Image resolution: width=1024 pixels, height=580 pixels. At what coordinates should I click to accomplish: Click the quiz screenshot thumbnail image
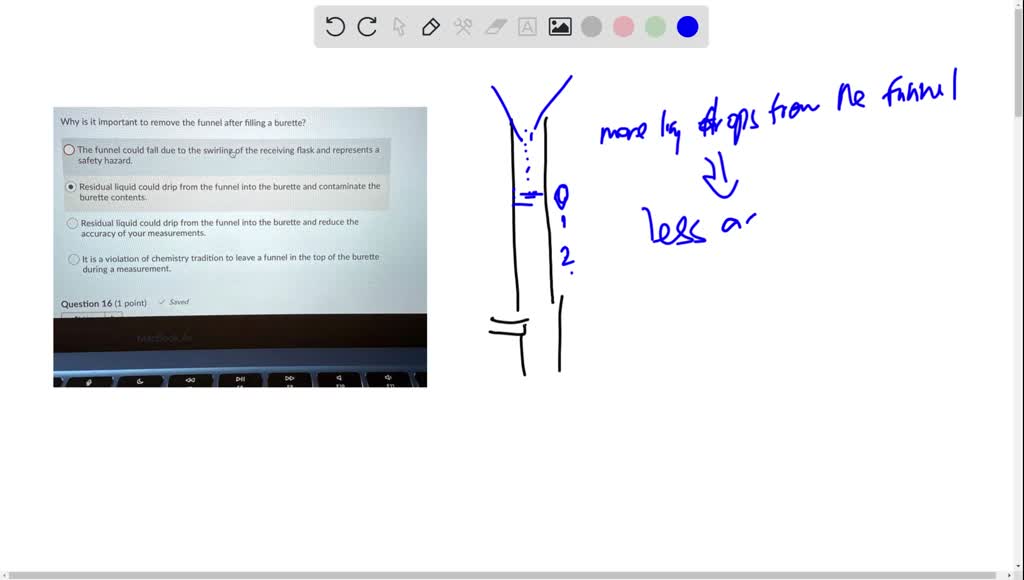239,245
